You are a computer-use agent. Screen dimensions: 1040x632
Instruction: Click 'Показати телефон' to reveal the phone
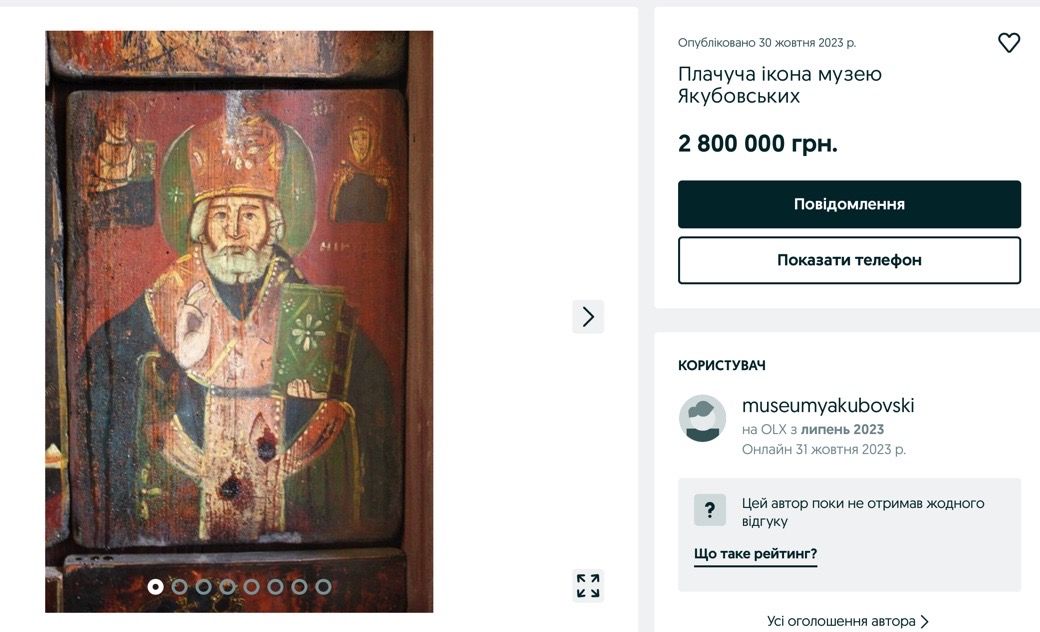click(x=849, y=259)
